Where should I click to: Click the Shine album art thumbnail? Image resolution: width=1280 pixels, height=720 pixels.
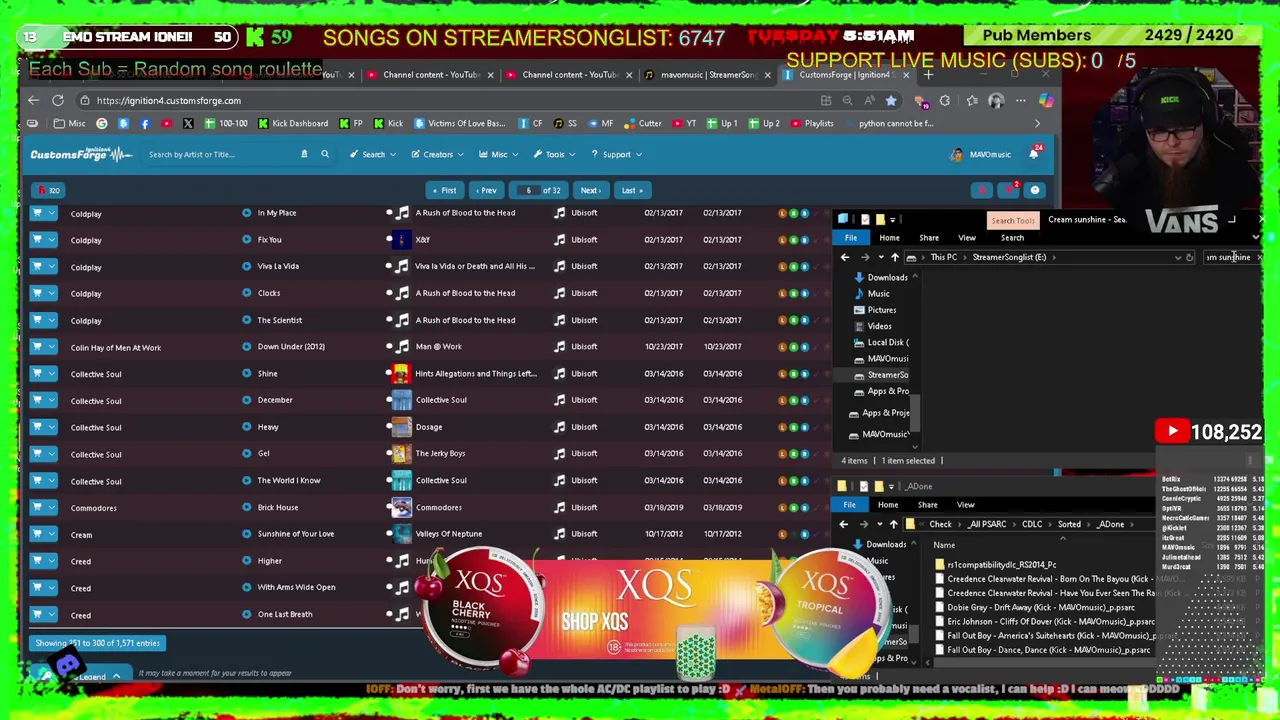(x=401, y=374)
